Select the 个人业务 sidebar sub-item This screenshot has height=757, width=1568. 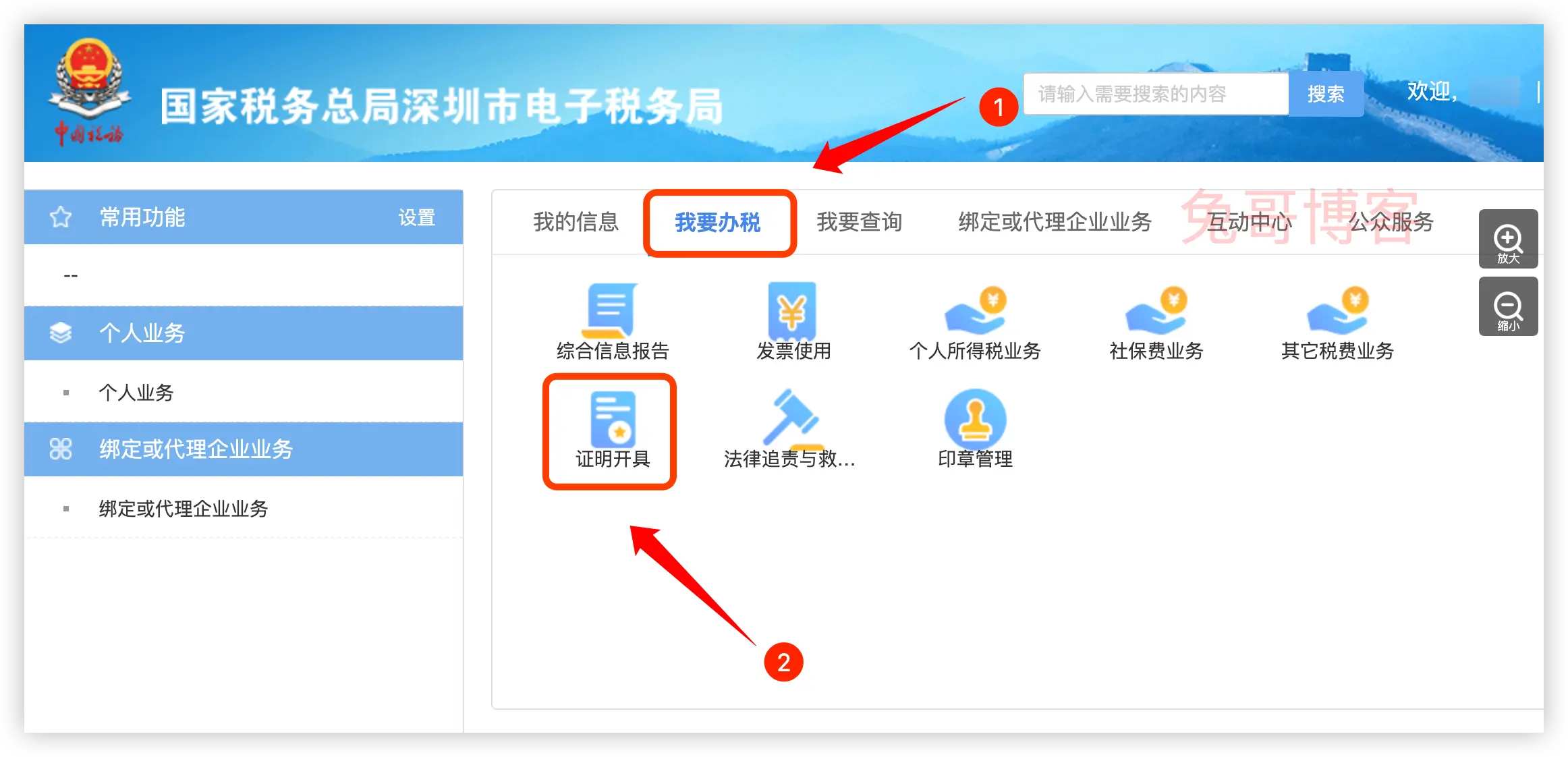[136, 393]
